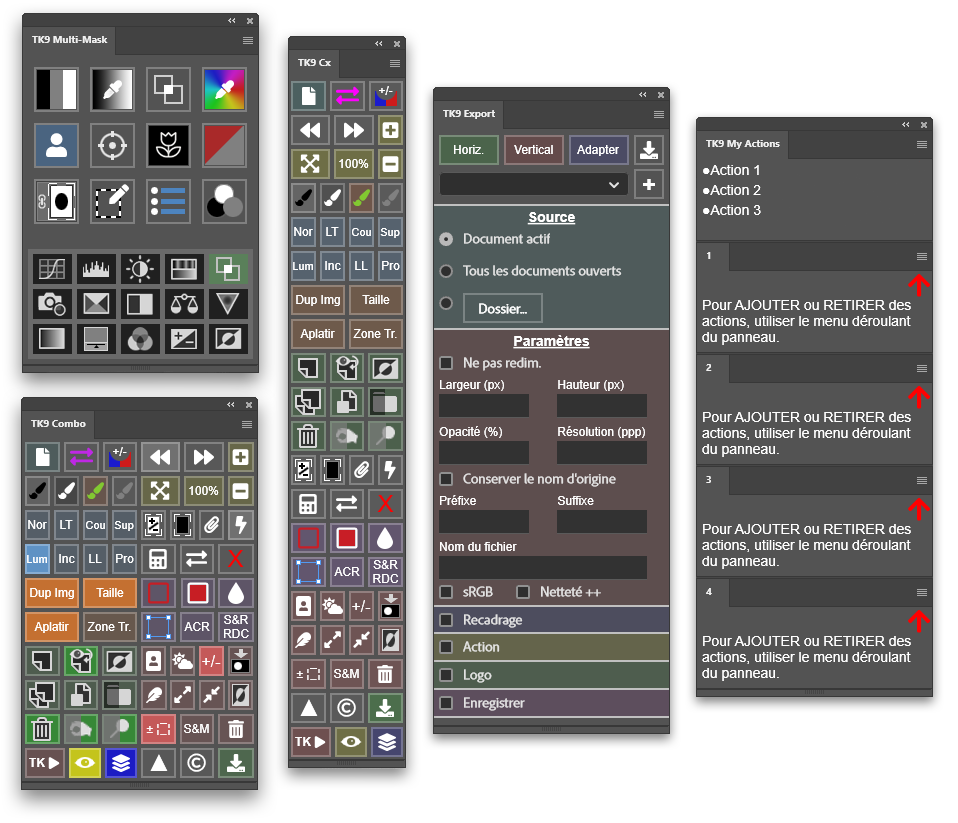
Task: Enable the Ne pas redim. checkbox
Action: coord(446,363)
